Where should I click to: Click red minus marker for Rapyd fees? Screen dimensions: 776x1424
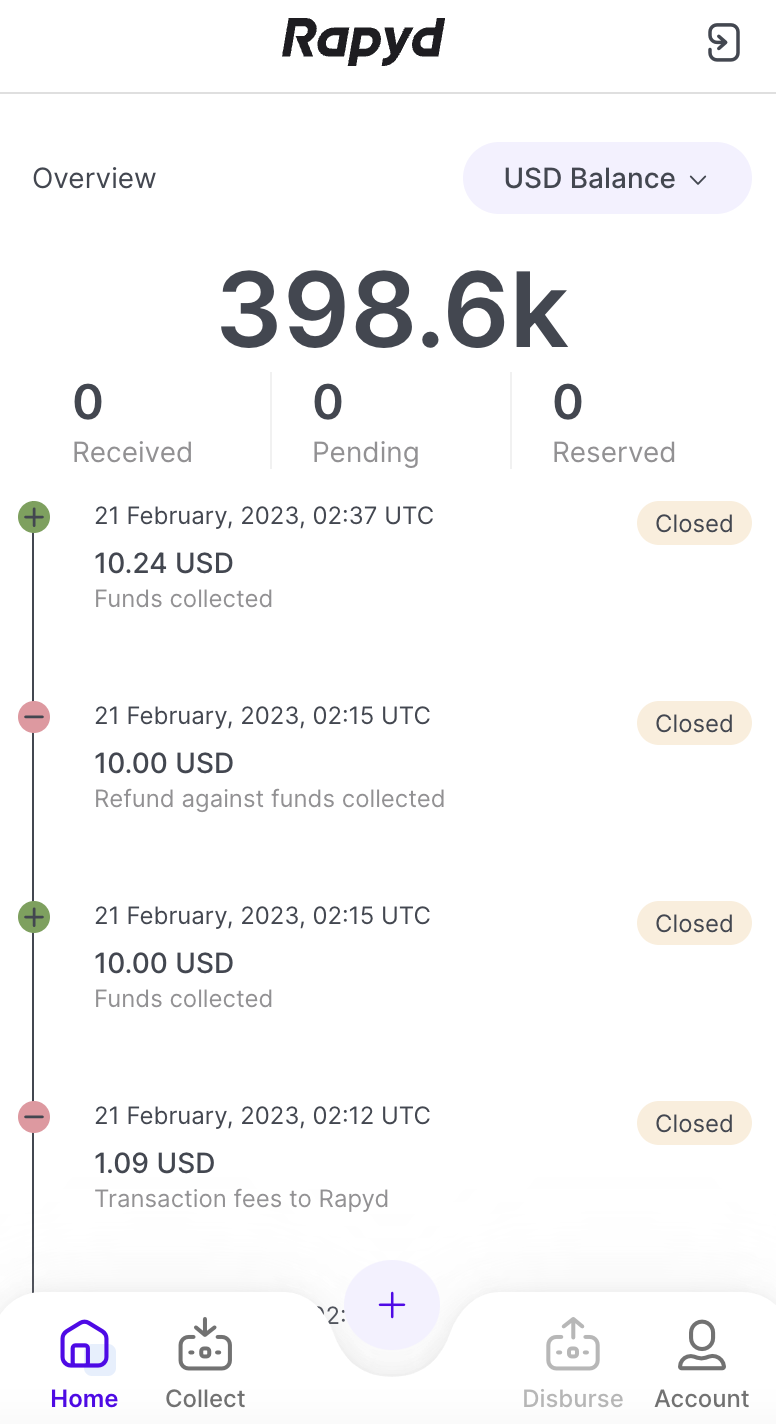tap(34, 1117)
